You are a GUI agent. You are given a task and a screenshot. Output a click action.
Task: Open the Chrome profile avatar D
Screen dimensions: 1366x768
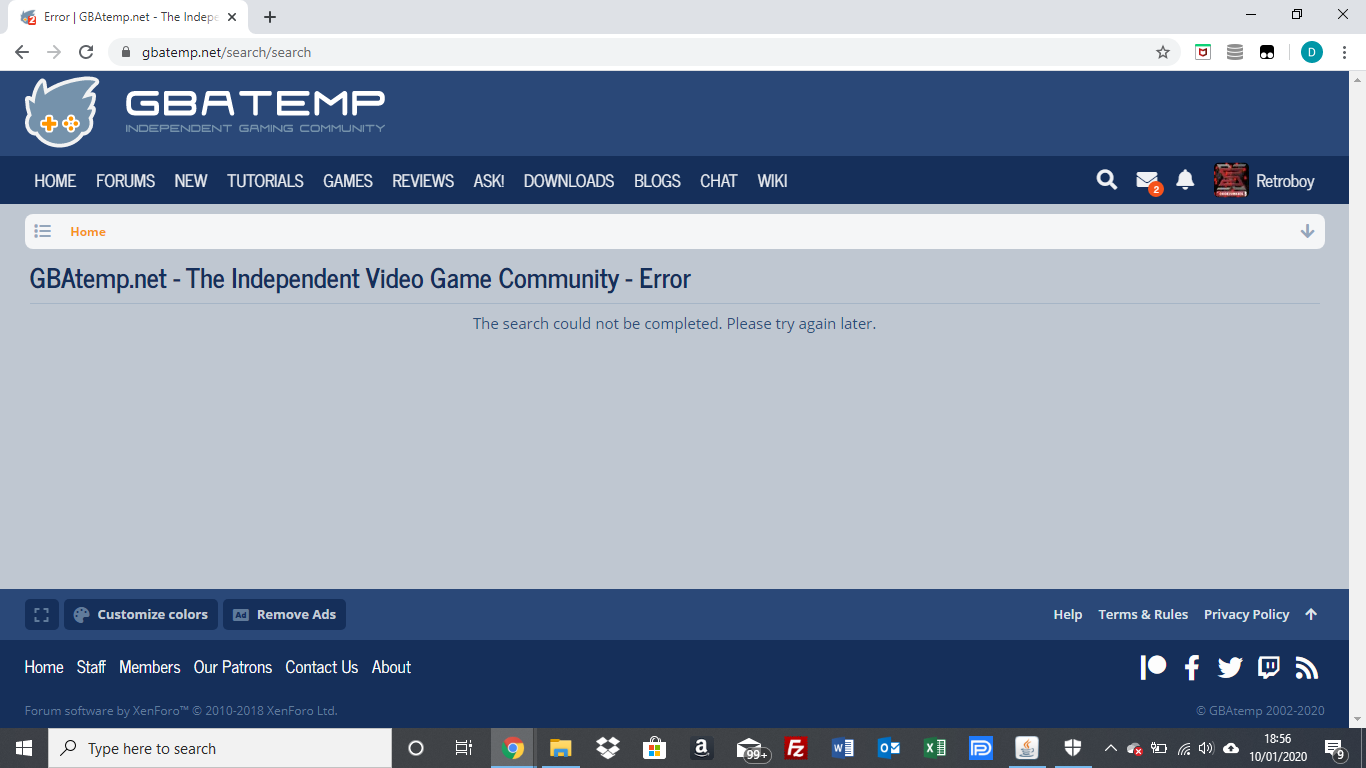pos(1312,52)
